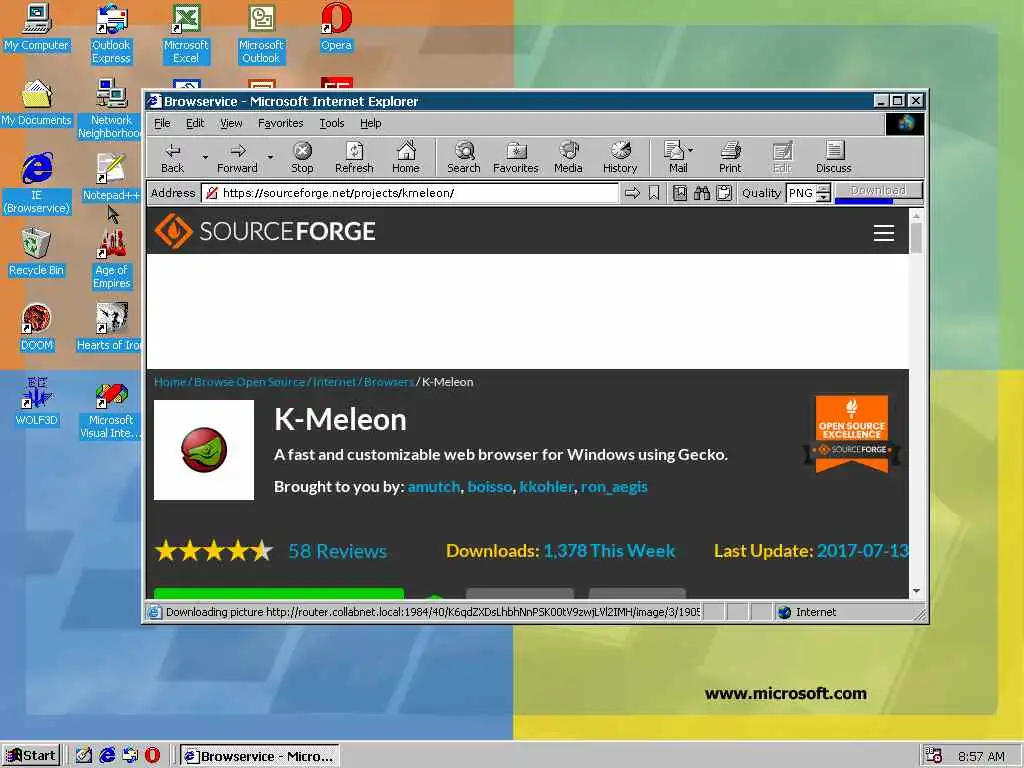Click the address bar URL field
The width and height of the screenshot is (1024, 768).
click(410, 193)
